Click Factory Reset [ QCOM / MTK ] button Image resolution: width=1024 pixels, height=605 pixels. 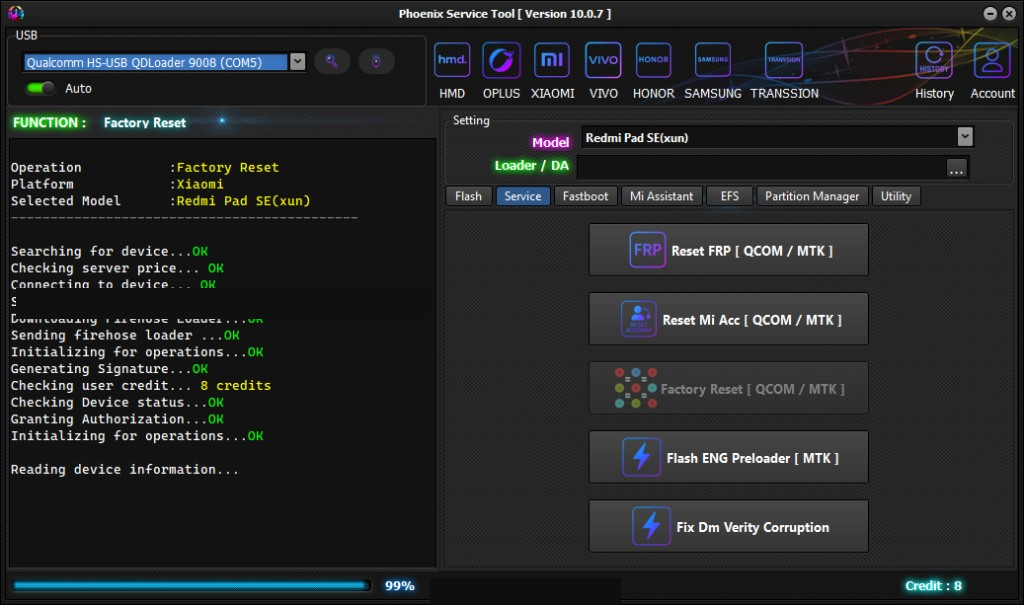[728, 389]
